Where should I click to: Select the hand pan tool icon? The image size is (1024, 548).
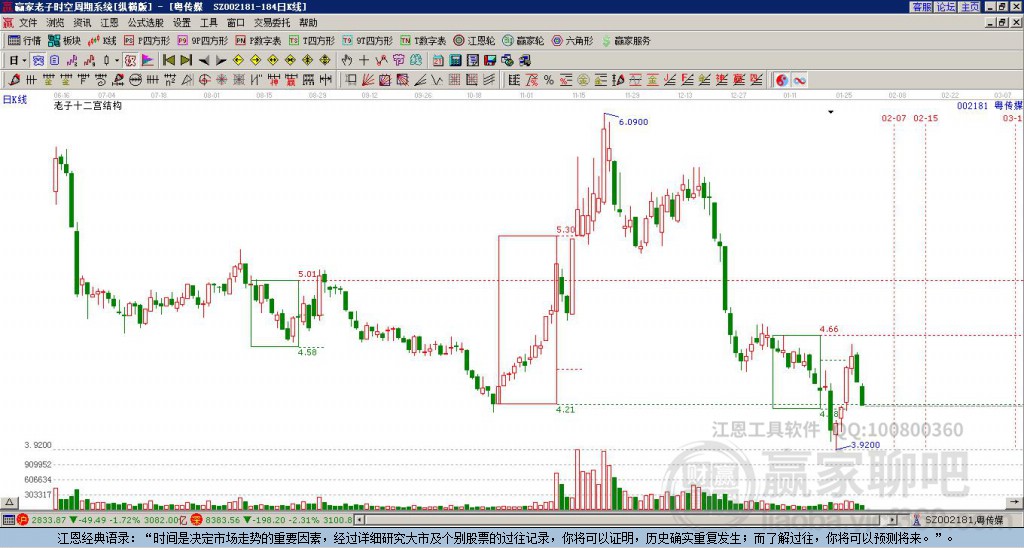click(x=347, y=61)
